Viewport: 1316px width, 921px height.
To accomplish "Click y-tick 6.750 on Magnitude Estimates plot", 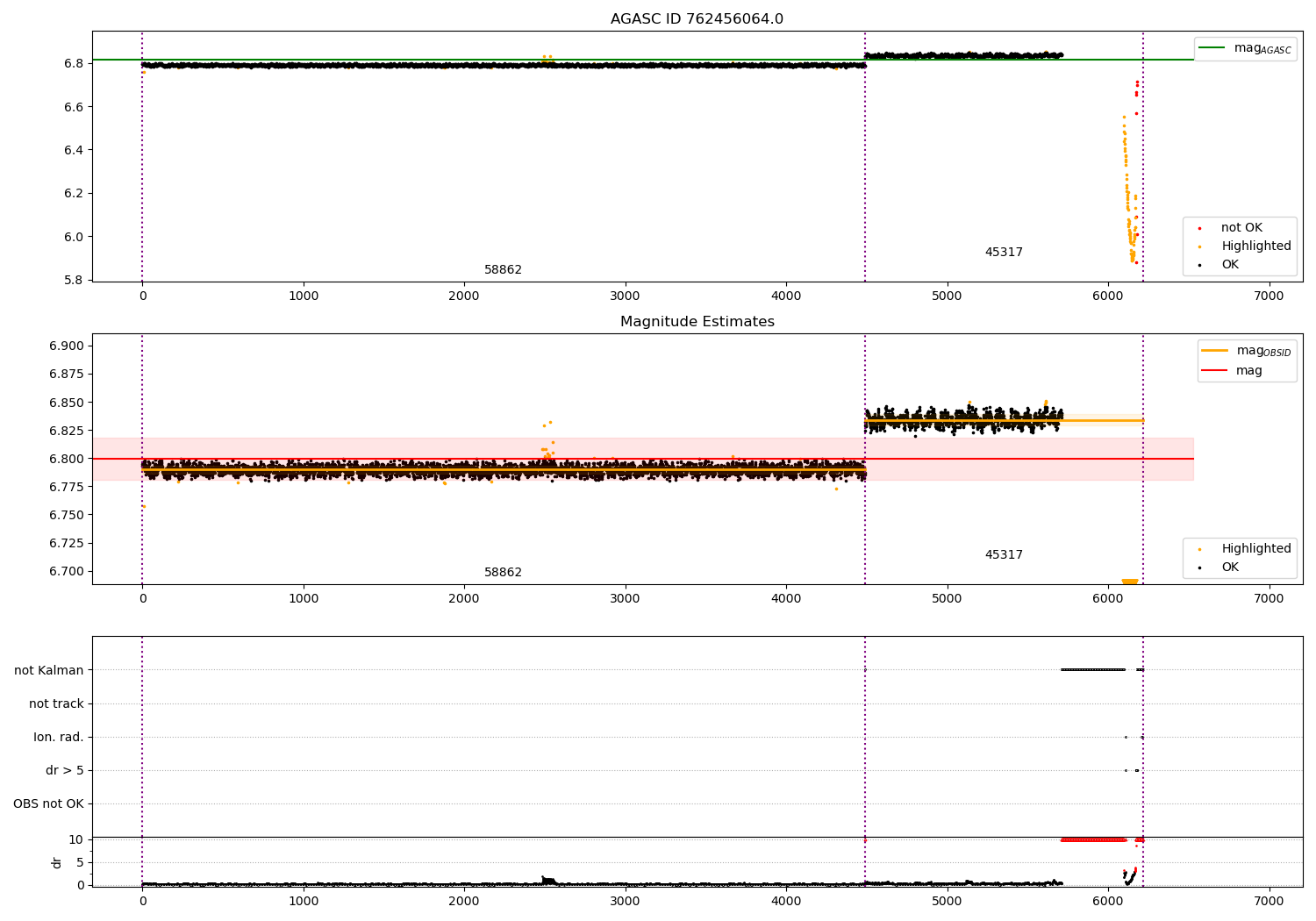I will click(67, 515).
